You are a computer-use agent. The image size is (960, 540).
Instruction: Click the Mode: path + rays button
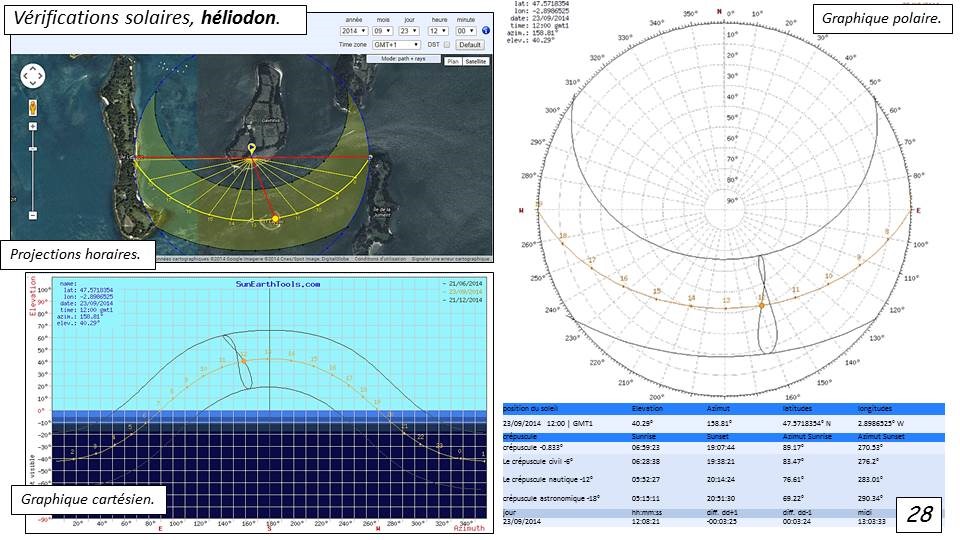(x=402, y=59)
